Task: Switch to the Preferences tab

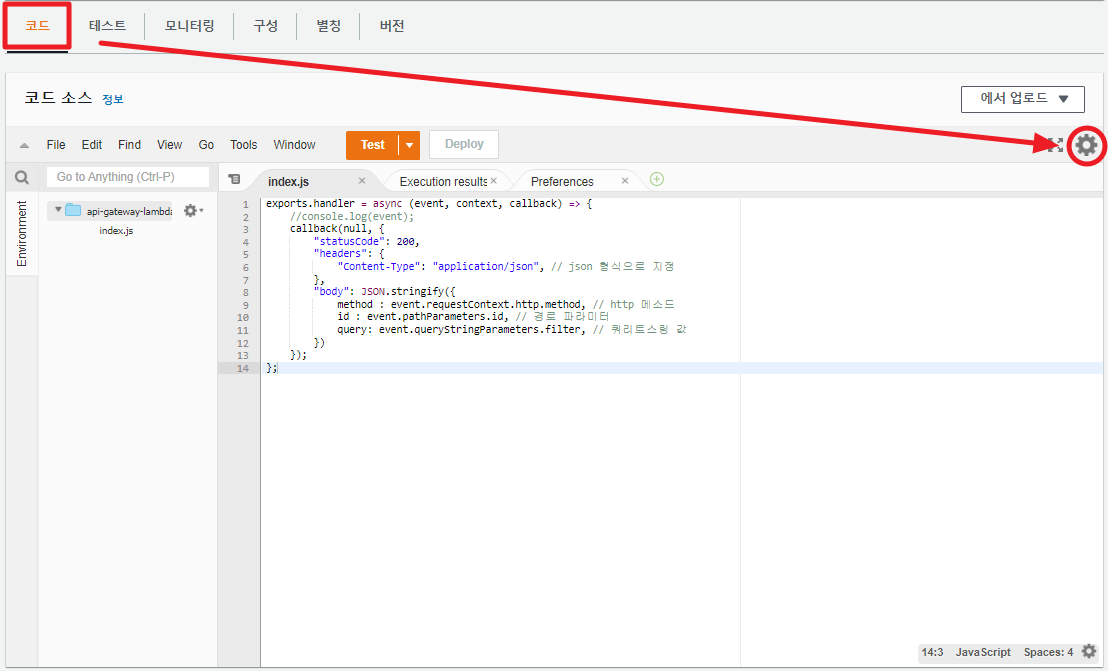Action: (562, 180)
